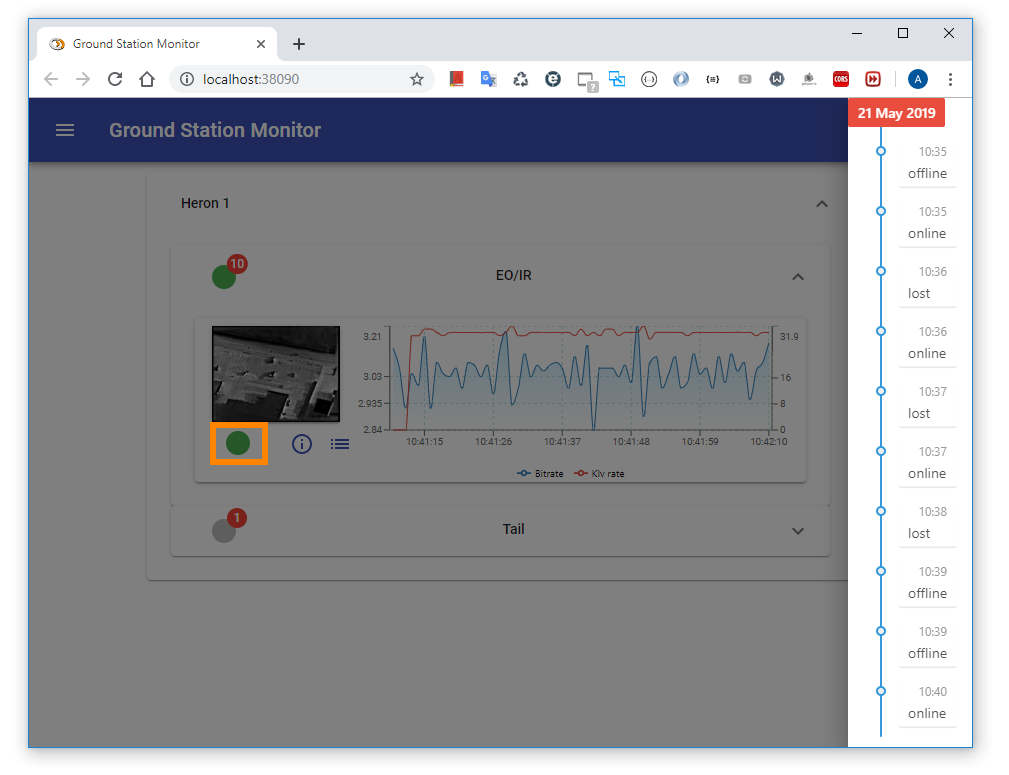This screenshot has height=775, width=1009.
Task: Click the green status indicator below thumbnail
Action: pyautogui.click(x=238, y=443)
